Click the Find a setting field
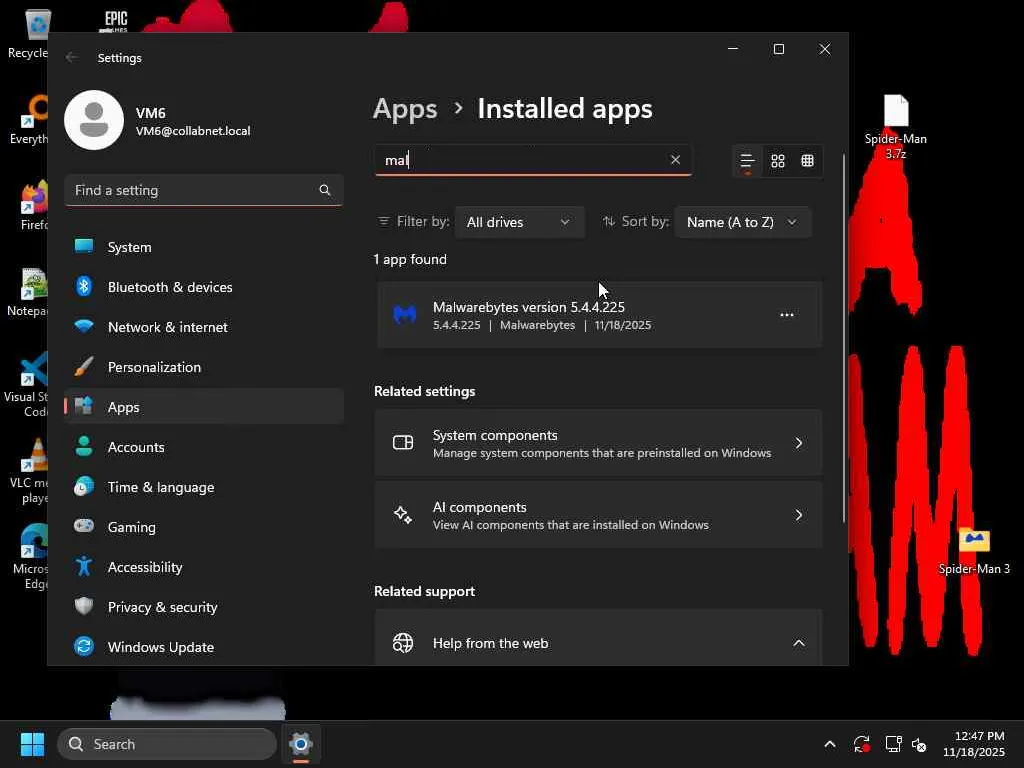The width and height of the screenshot is (1024, 768). click(x=204, y=190)
